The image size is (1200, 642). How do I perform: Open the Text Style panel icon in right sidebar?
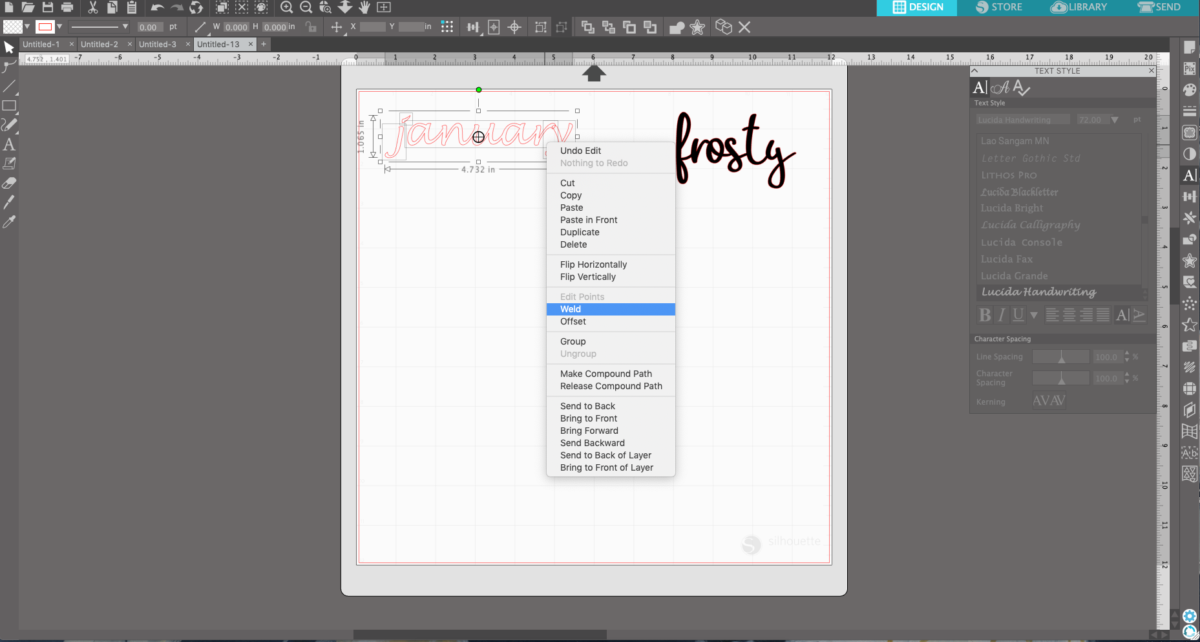[1189, 175]
